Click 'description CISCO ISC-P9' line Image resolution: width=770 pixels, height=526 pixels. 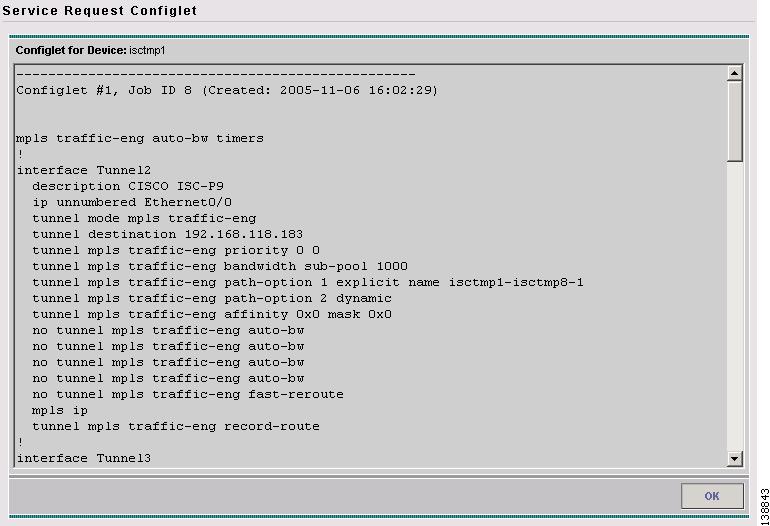click(128, 187)
